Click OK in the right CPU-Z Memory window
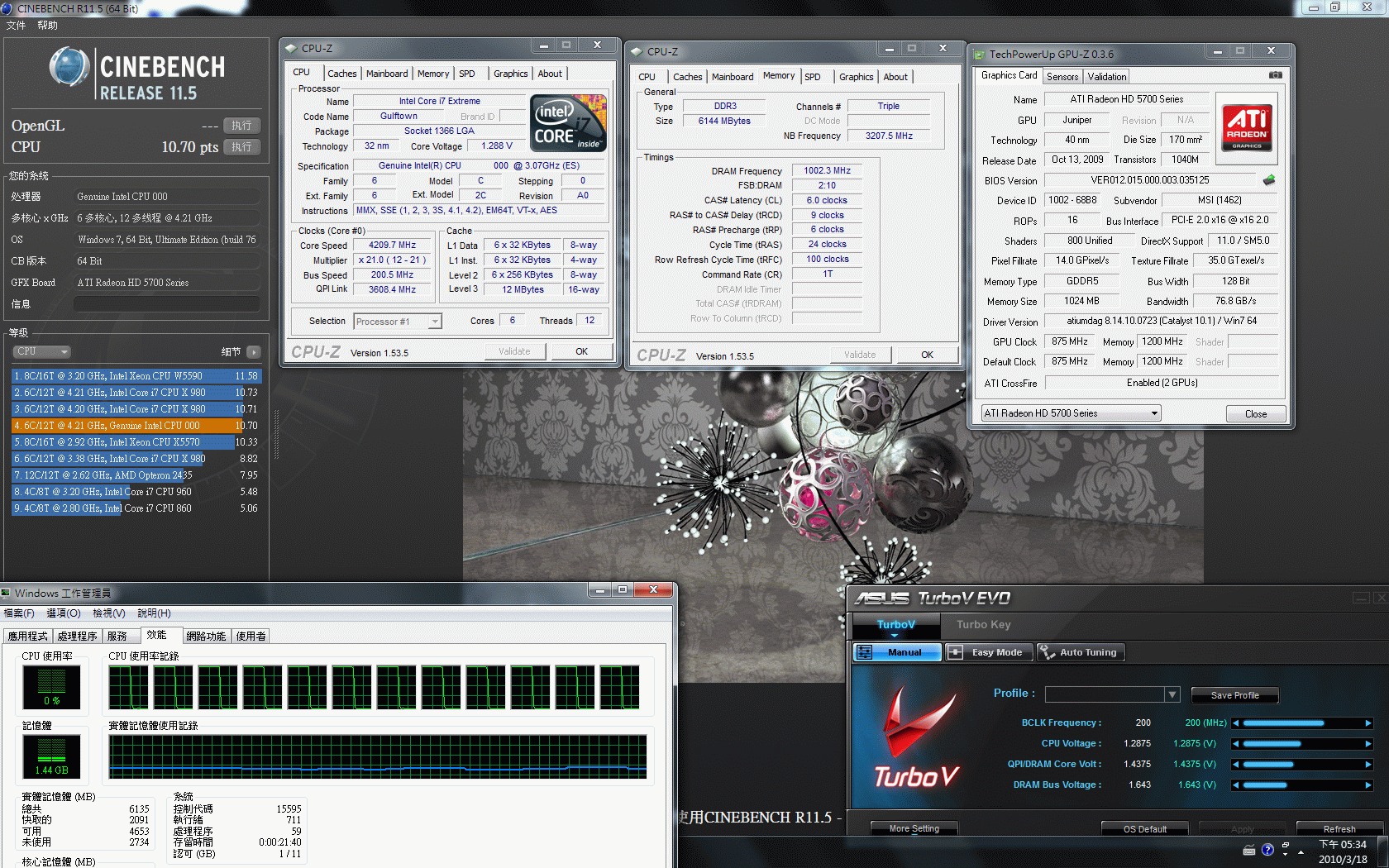The height and width of the screenshot is (868, 1389). [927, 355]
